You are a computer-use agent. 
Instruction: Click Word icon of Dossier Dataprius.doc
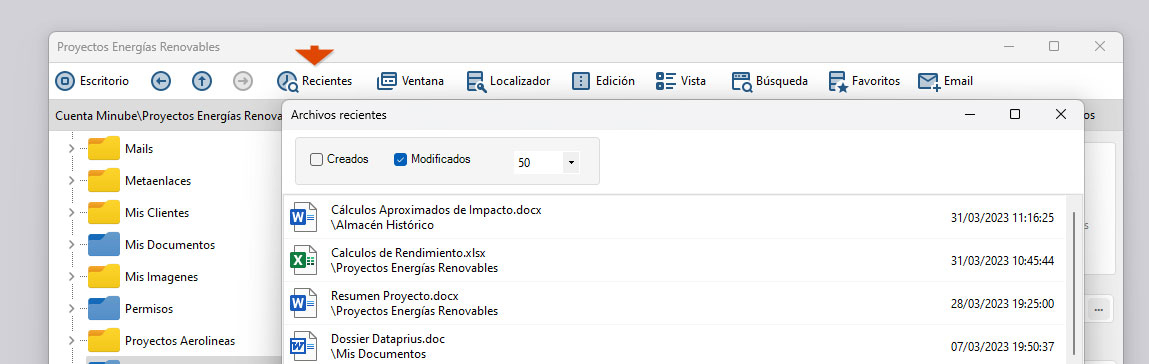click(303, 346)
